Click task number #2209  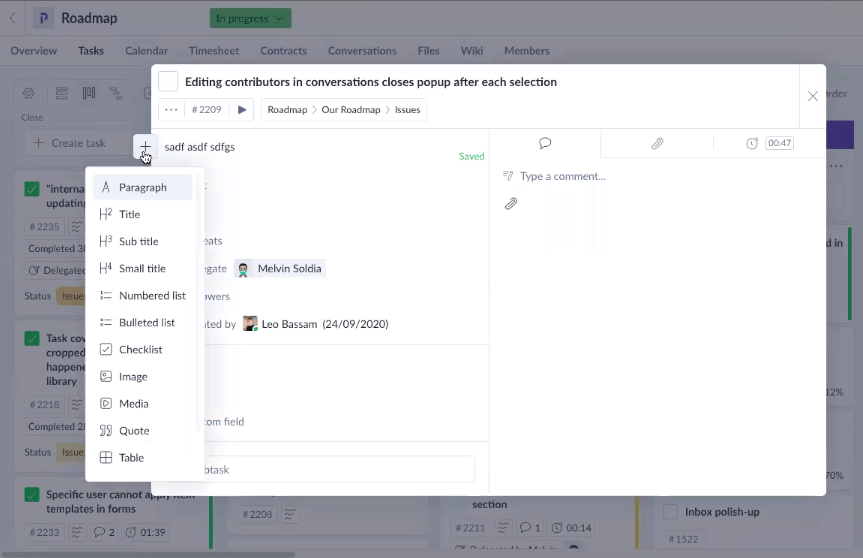206,110
